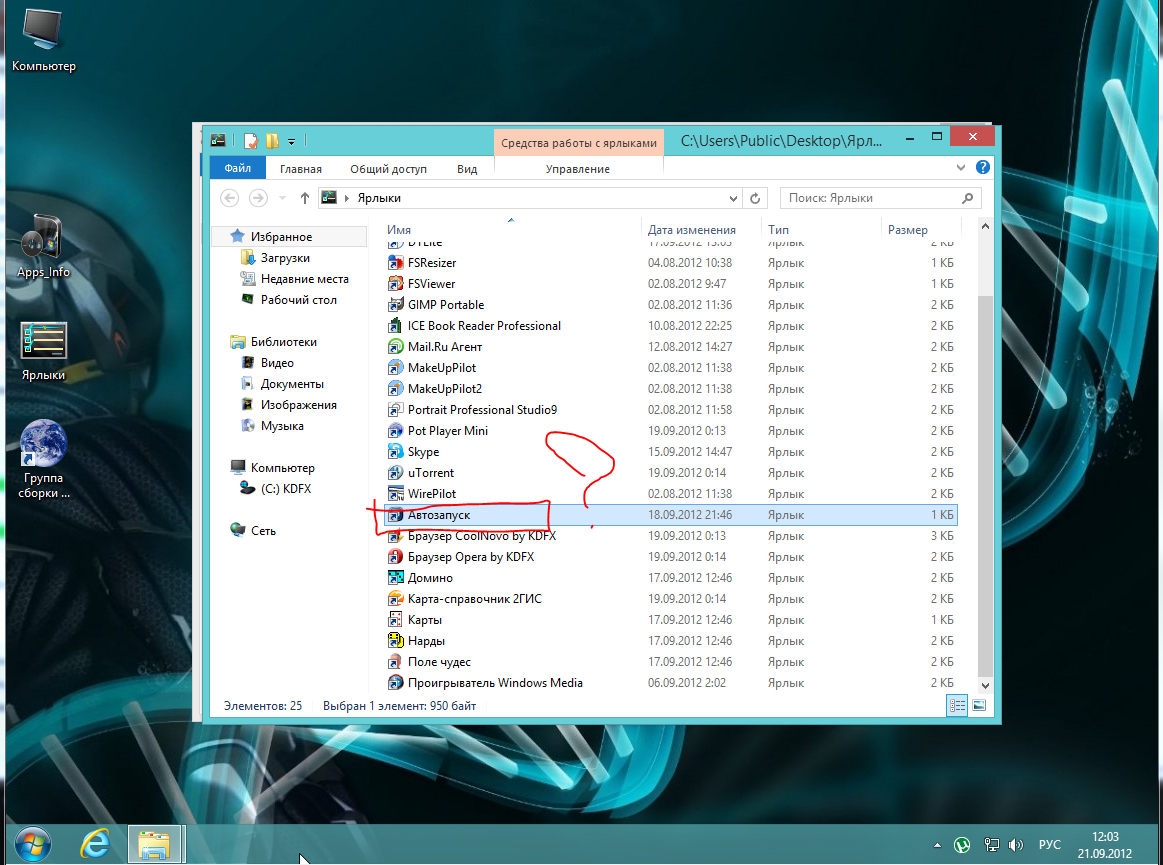Click the Forward navigation button
This screenshot has height=865, width=1163.
coord(258,198)
